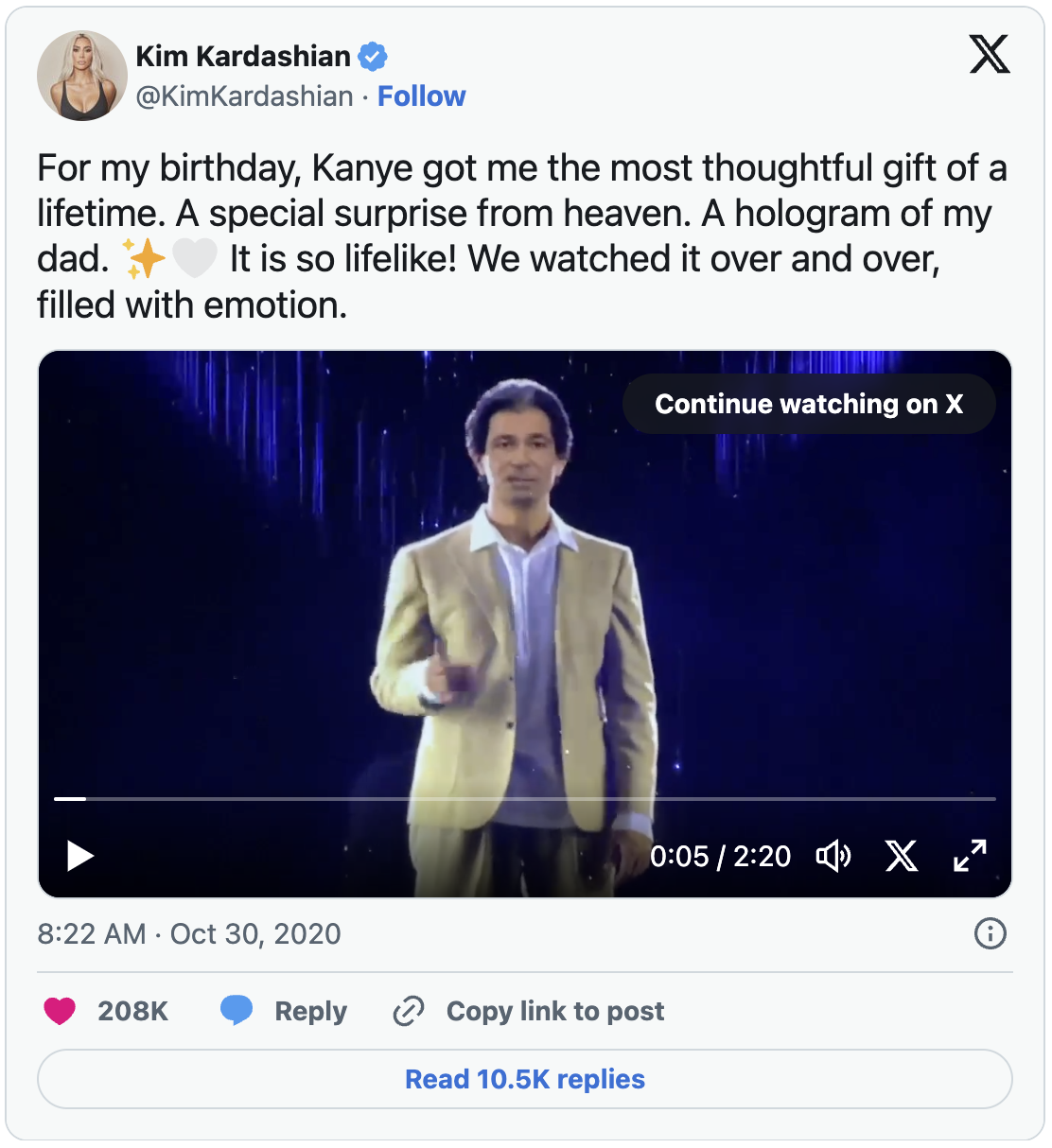Open the Kim Kardashian profile avatar
This screenshot has height=1148, width=1052.
click(x=82, y=76)
